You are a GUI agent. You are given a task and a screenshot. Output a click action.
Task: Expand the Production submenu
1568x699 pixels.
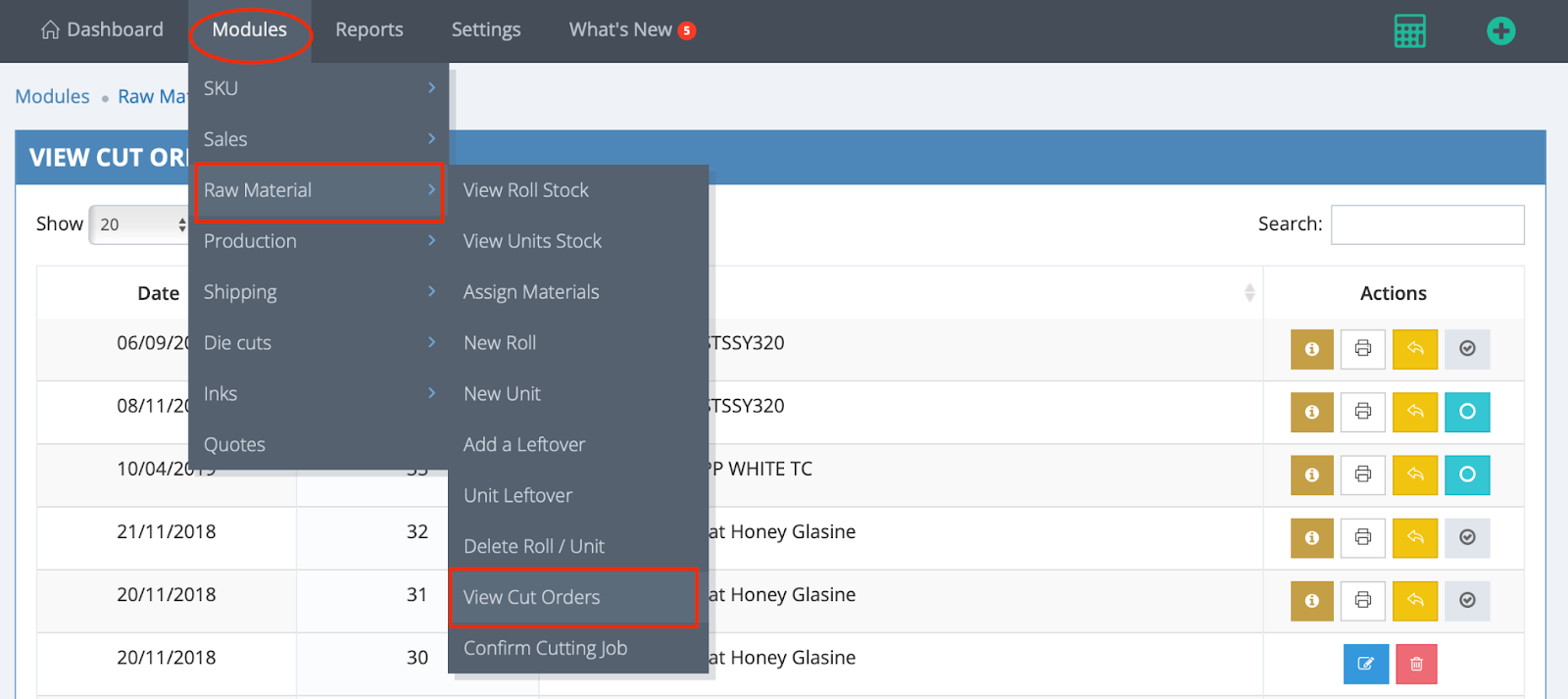click(318, 241)
